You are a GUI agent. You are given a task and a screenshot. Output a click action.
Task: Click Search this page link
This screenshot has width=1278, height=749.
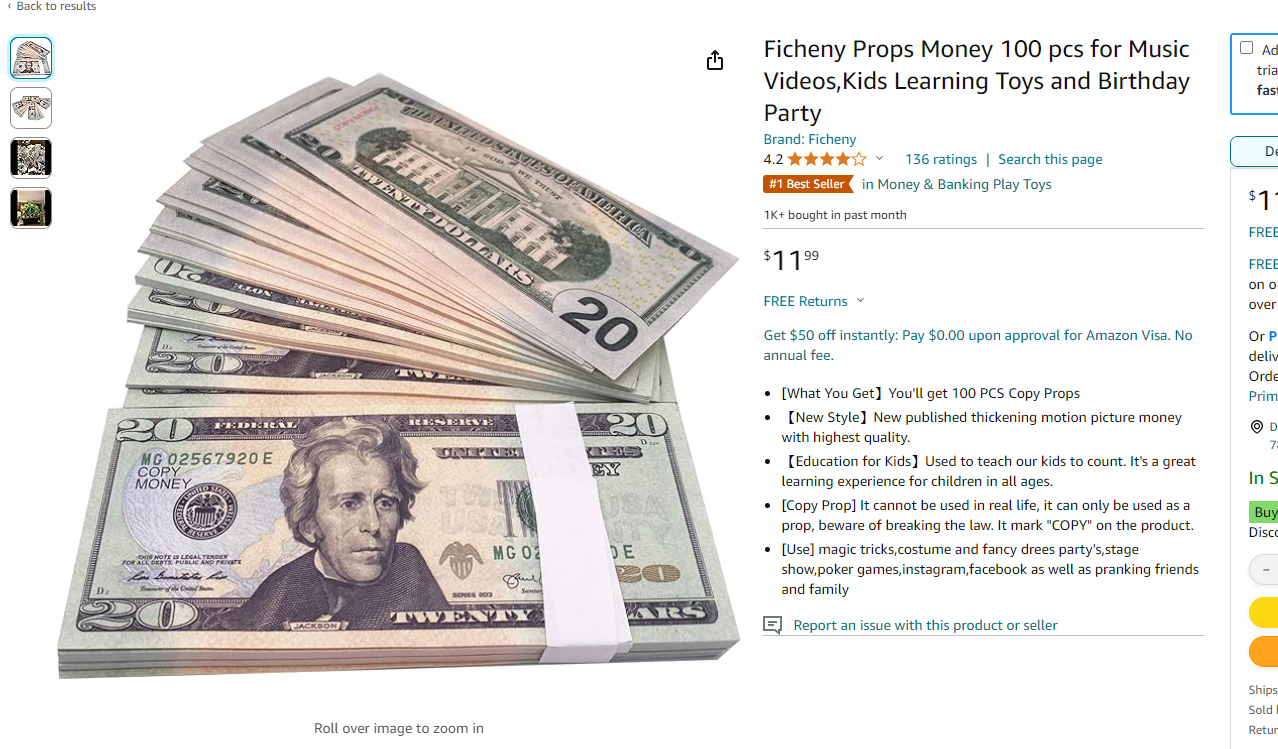pyautogui.click(x=1050, y=159)
